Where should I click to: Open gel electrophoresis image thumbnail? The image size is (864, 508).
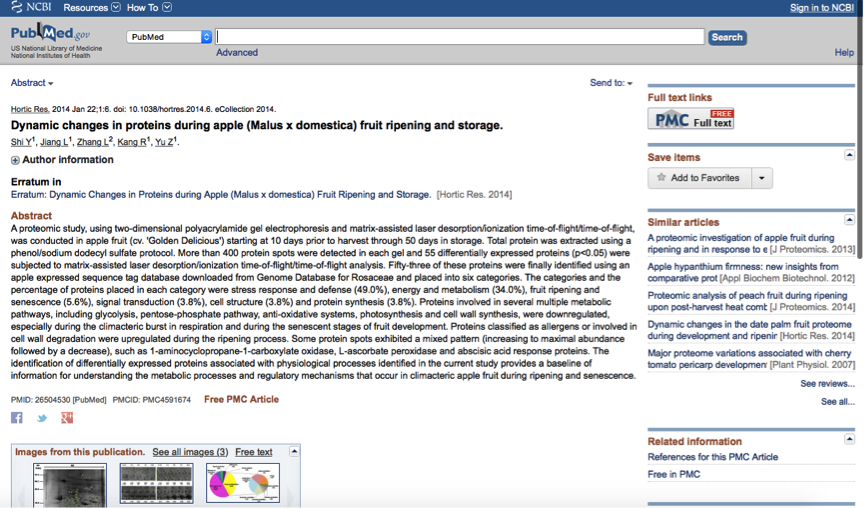pyautogui.click(x=70, y=485)
